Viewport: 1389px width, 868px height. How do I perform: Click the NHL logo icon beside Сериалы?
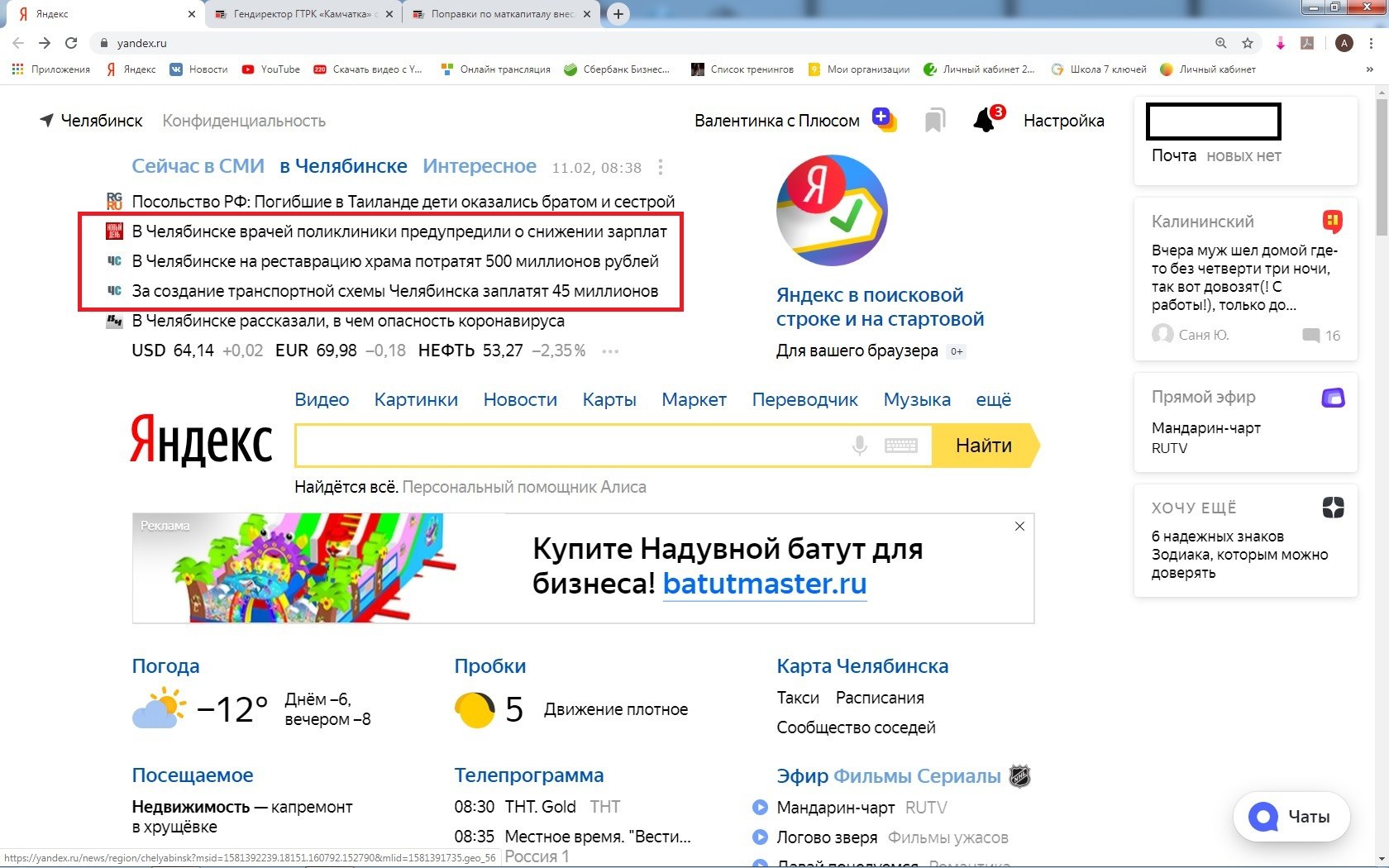[1019, 776]
